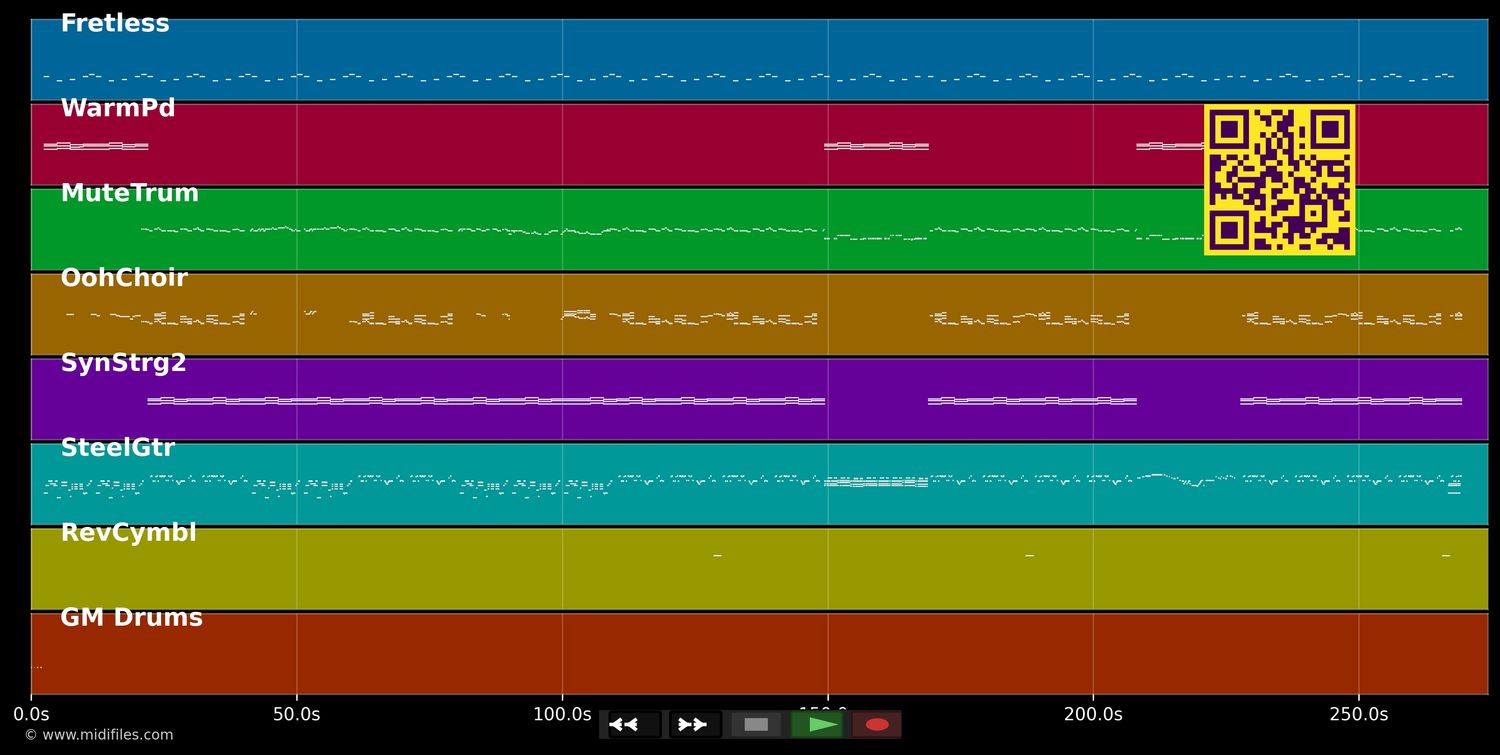Screen dimensions: 1500x755
Task: Select the MuteTrum track label
Action: pos(130,194)
